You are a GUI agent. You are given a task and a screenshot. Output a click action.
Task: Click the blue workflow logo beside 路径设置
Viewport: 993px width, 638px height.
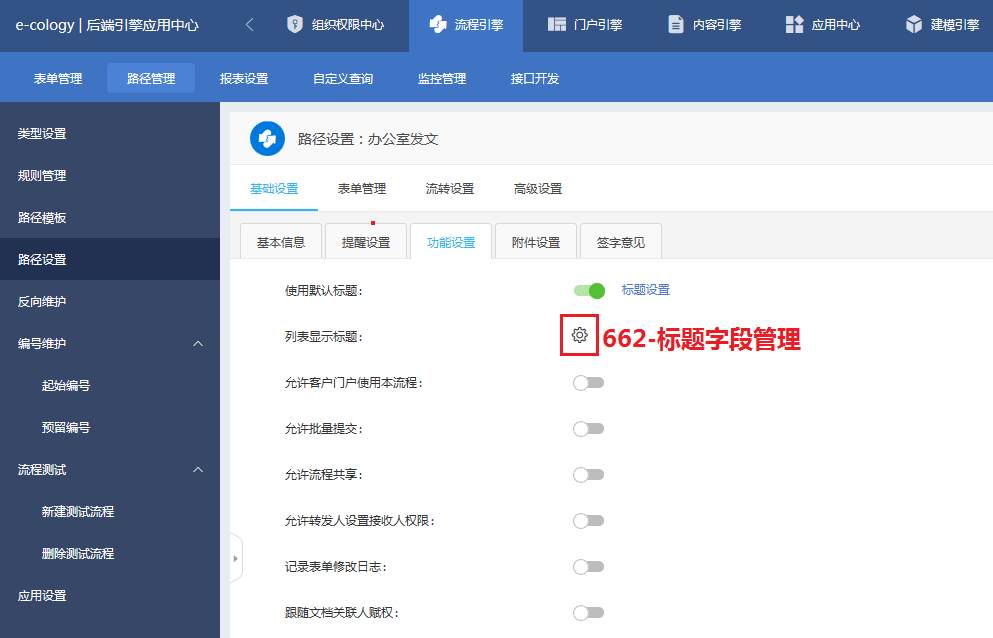tap(267, 139)
